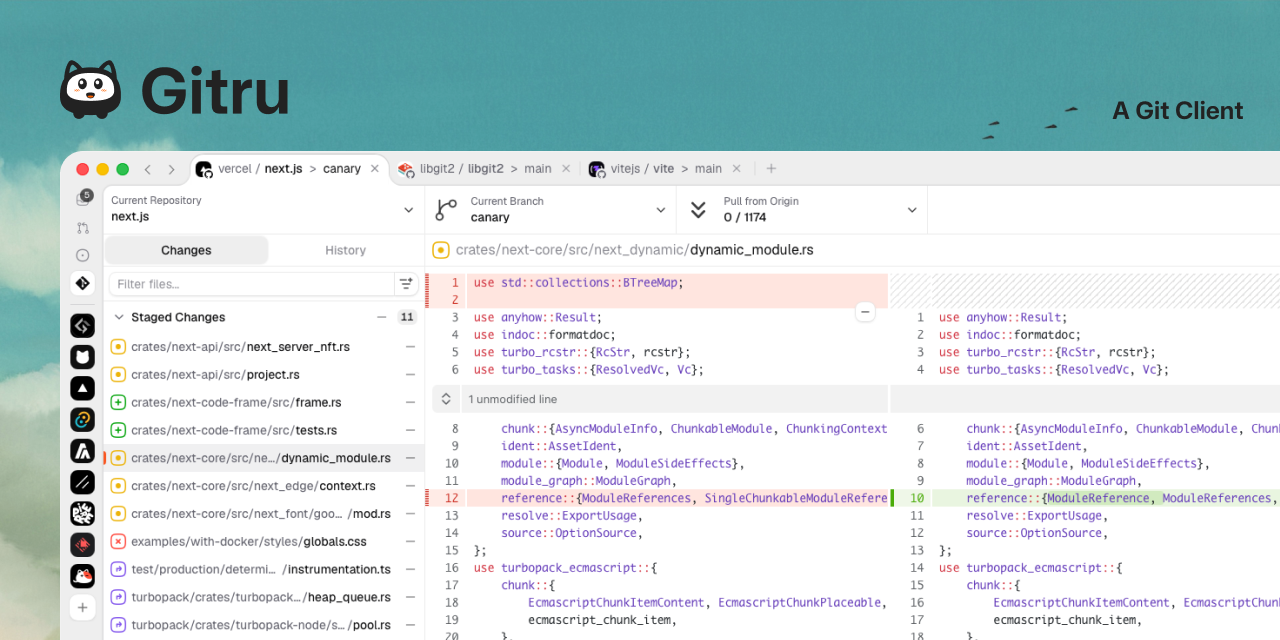Open the issues circle-dot sidebar icon
The width and height of the screenshot is (1280, 640).
coord(83,256)
